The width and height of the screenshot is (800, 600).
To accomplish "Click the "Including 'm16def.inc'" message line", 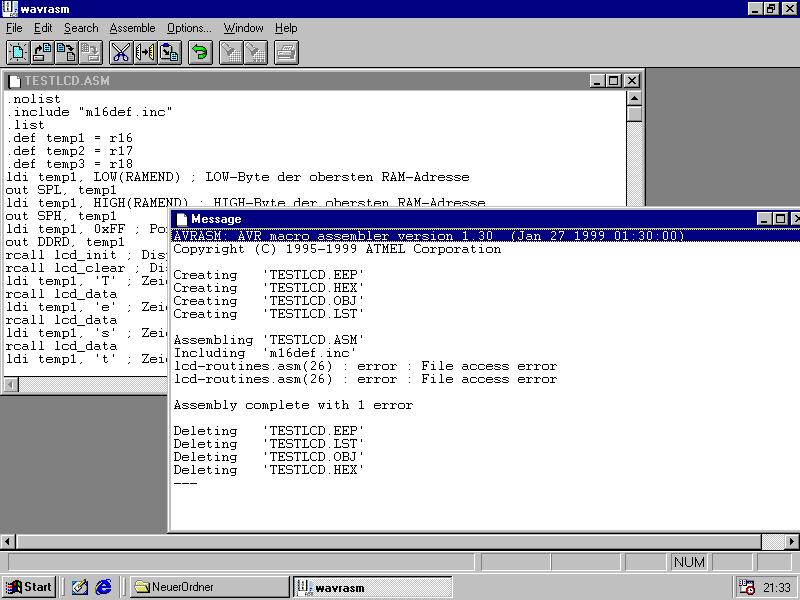I will pos(265,353).
